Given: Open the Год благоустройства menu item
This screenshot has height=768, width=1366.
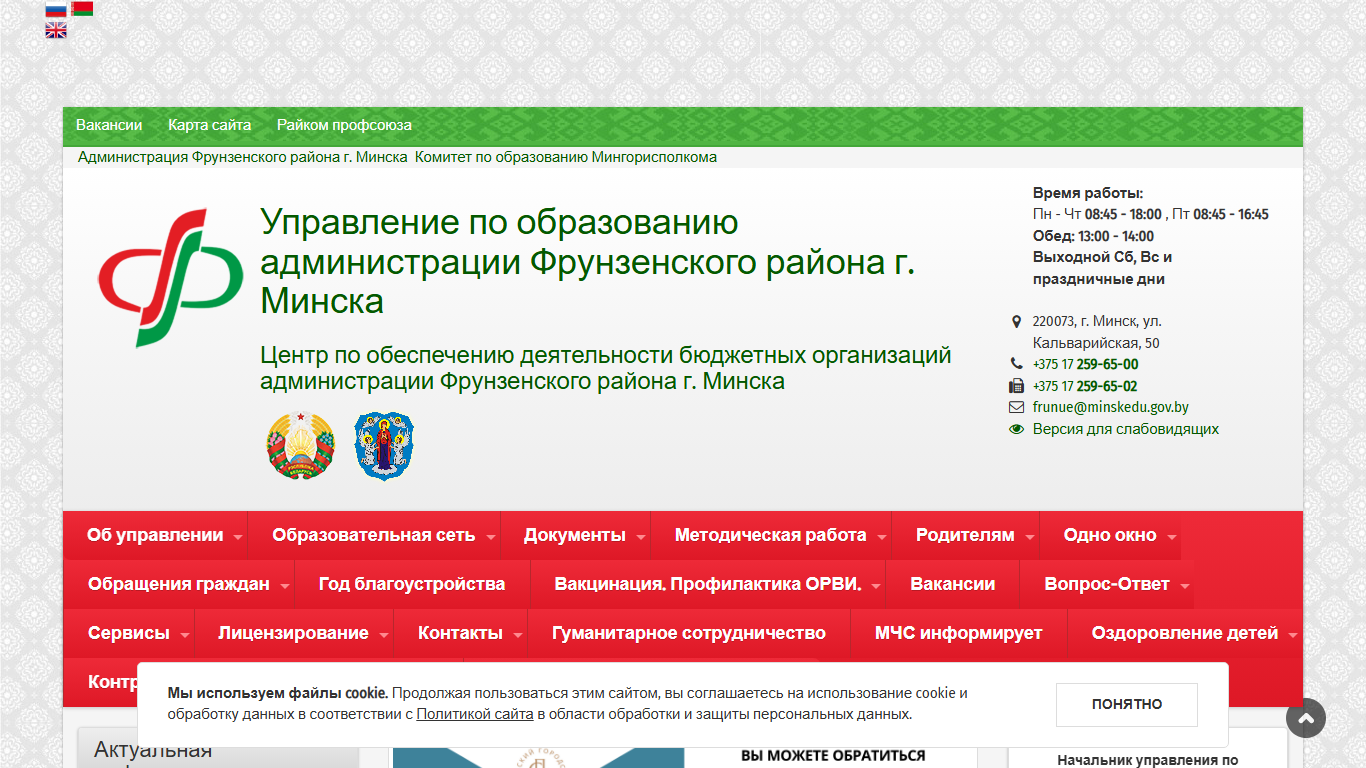Looking at the screenshot, I should tap(412, 584).
